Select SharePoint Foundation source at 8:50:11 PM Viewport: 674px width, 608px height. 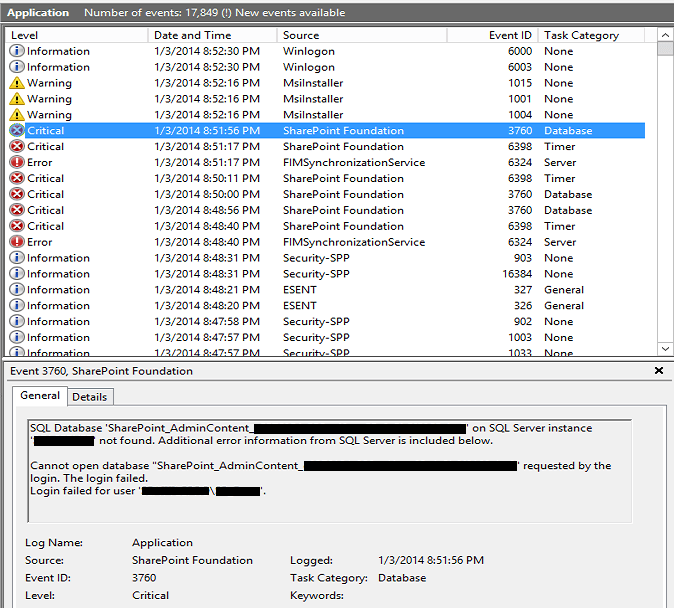(343, 178)
